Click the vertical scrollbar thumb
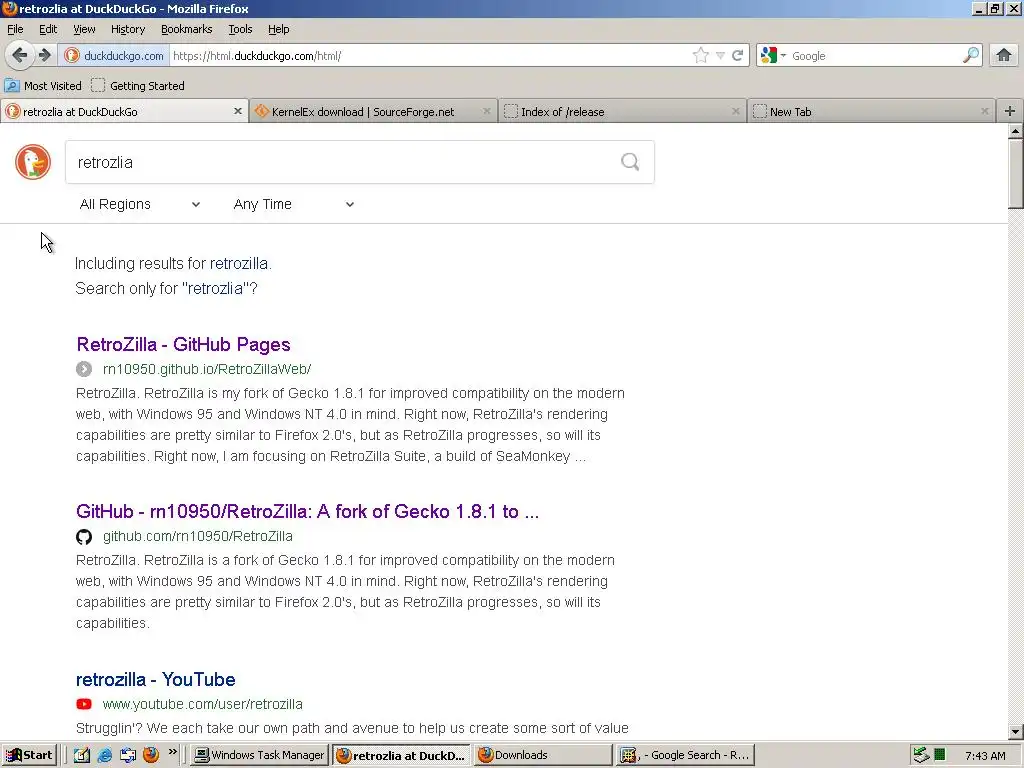The height and width of the screenshot is (768, 1024). pos(1016,174)
